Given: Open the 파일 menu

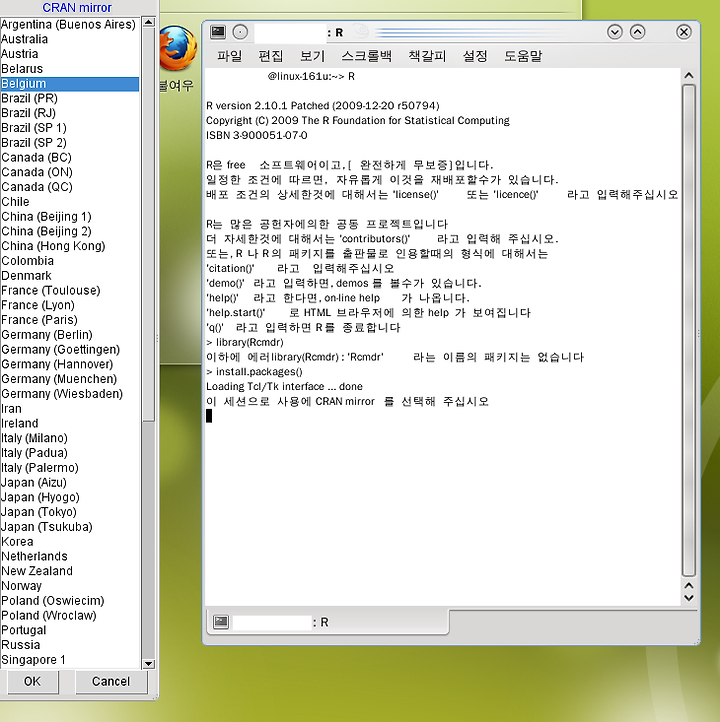Looking at the screenshot, I should (229, 56).
